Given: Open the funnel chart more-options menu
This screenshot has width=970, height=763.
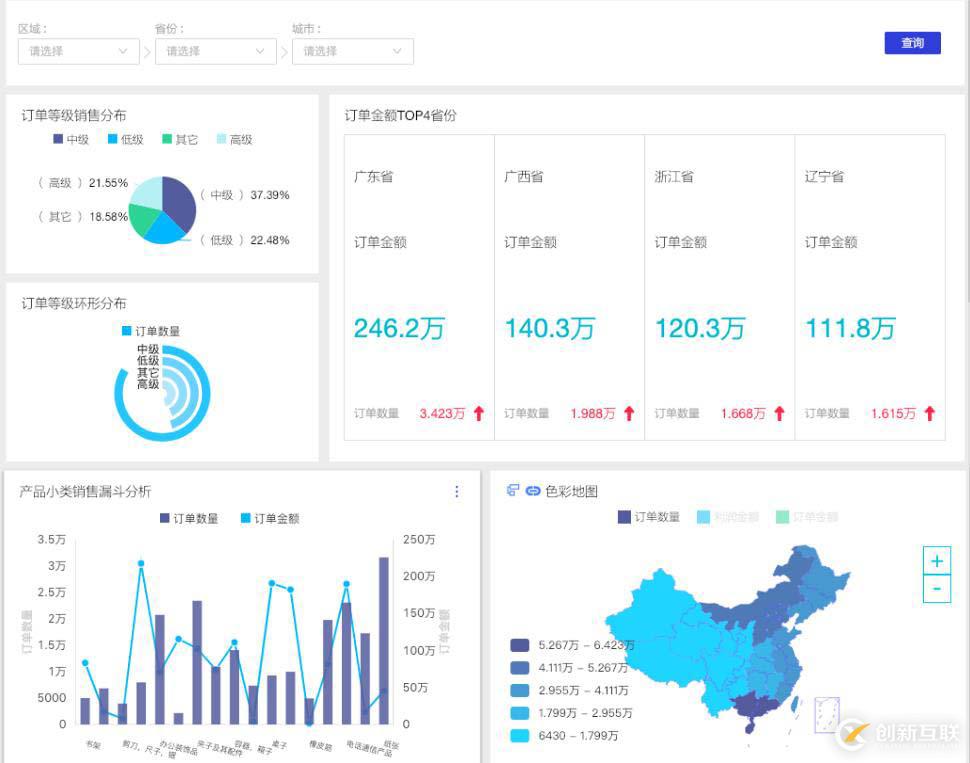Looking at the screenshot, I should click(x=457, y=491).
